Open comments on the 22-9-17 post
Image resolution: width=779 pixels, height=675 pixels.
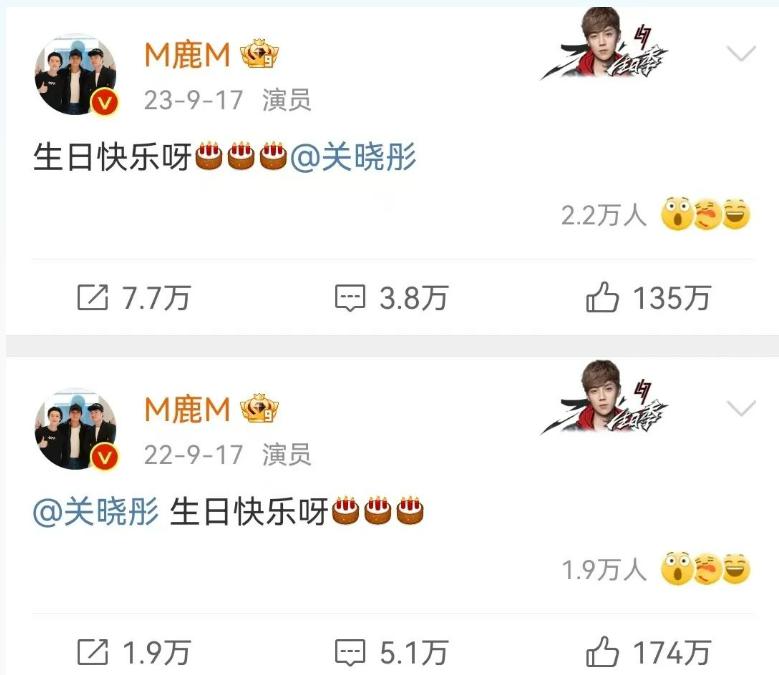coord(350,652)
